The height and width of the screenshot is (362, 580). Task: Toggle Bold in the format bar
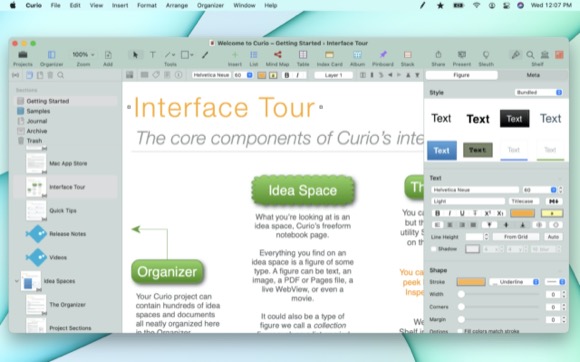(287, 75)
